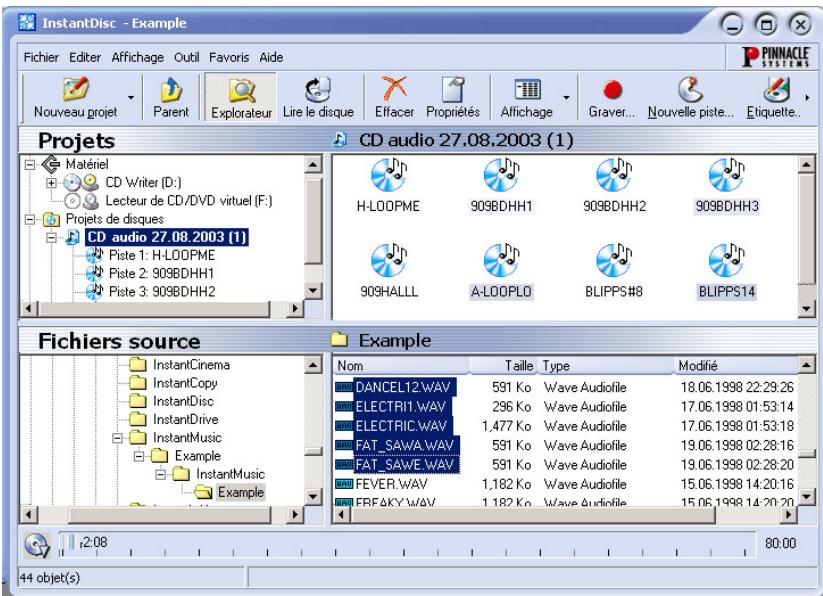
Task: Open the Aide menu
Action: (x=271, y=57)
